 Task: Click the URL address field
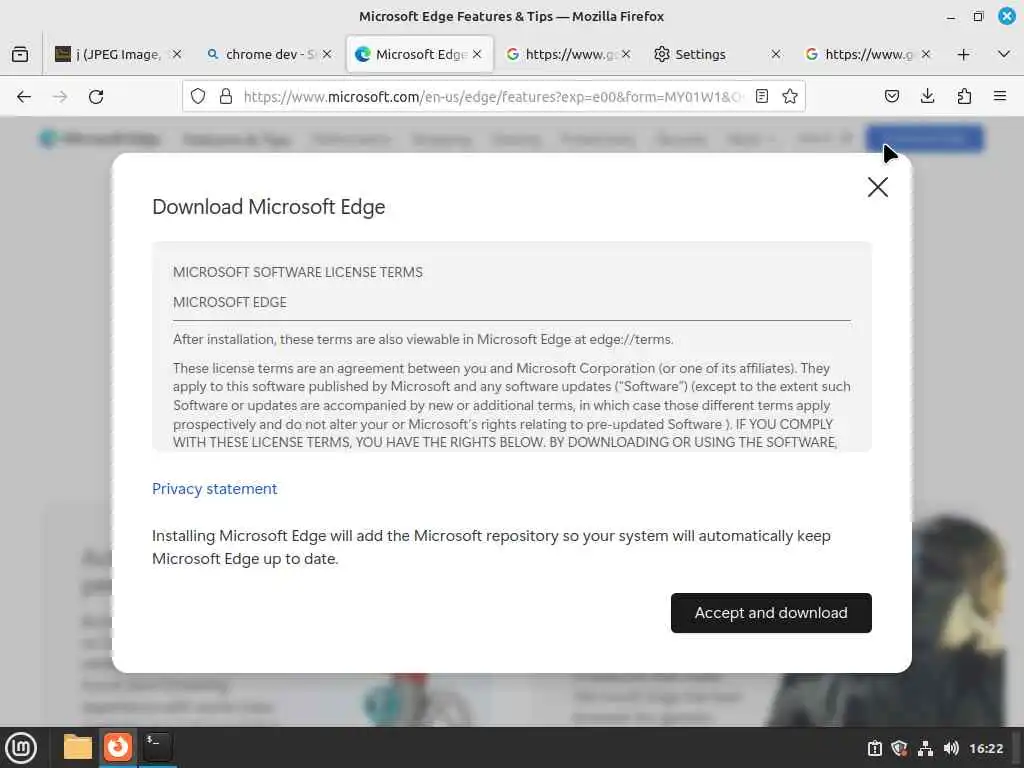coord(493,97)
